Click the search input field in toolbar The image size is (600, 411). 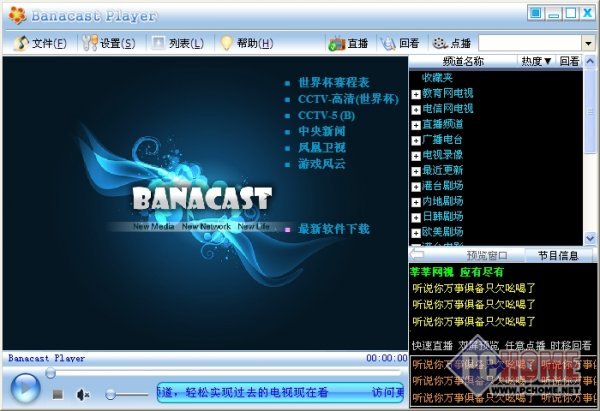(530, 43)
